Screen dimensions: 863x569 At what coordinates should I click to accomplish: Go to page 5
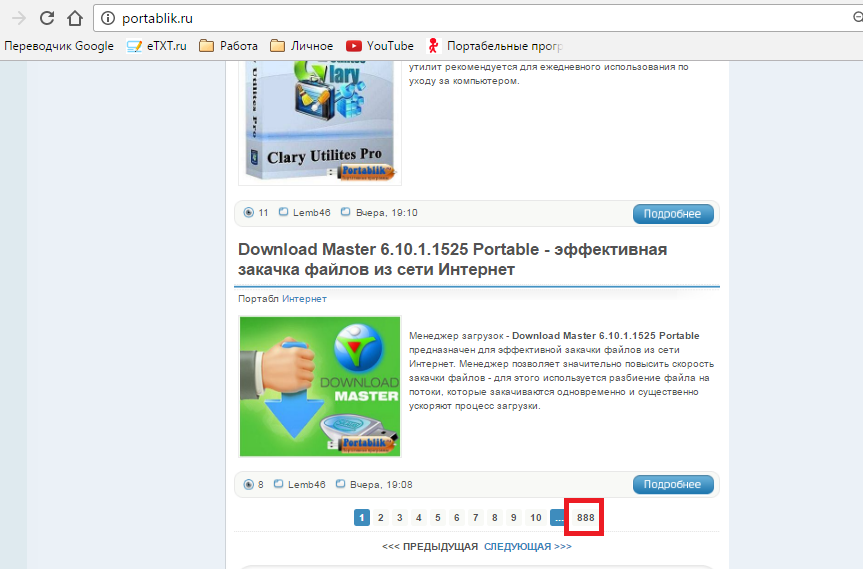(x=438, y=517)
